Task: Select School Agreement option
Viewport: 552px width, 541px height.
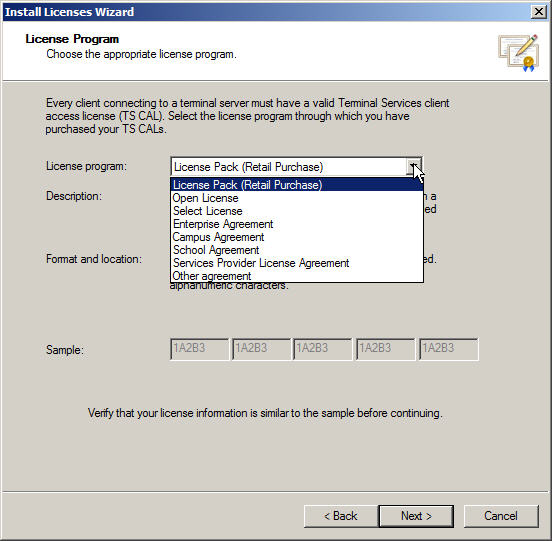Action: pyautogui.click(x=297, y=250)
